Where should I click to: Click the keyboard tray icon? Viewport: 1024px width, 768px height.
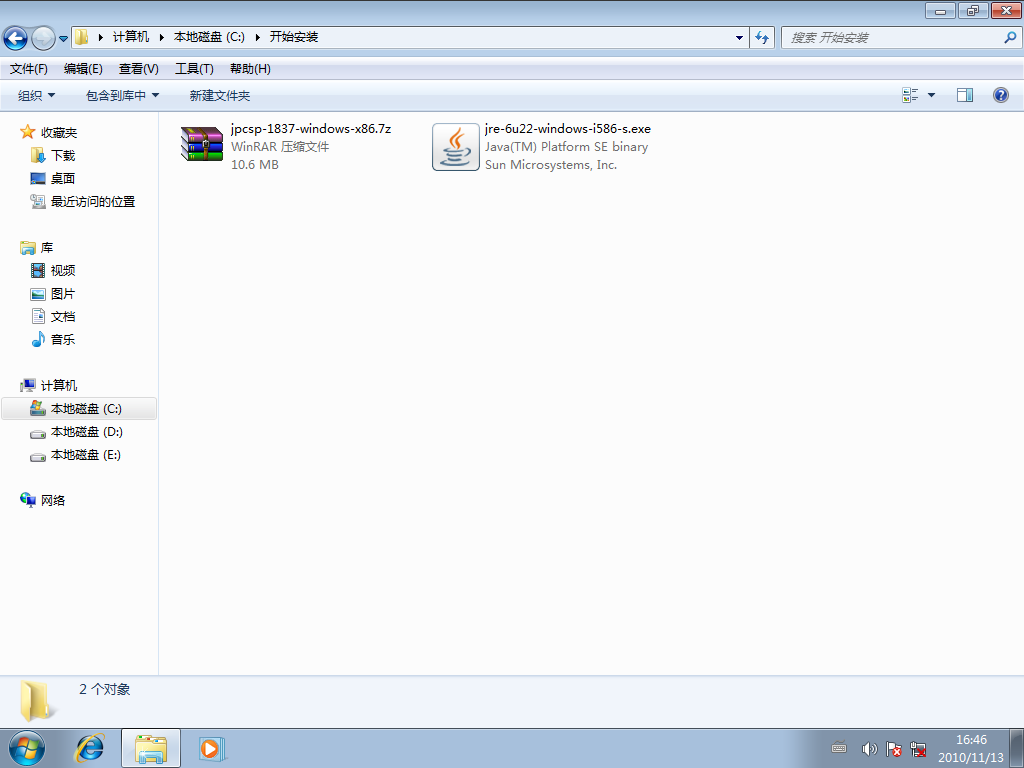click(839, 748)
